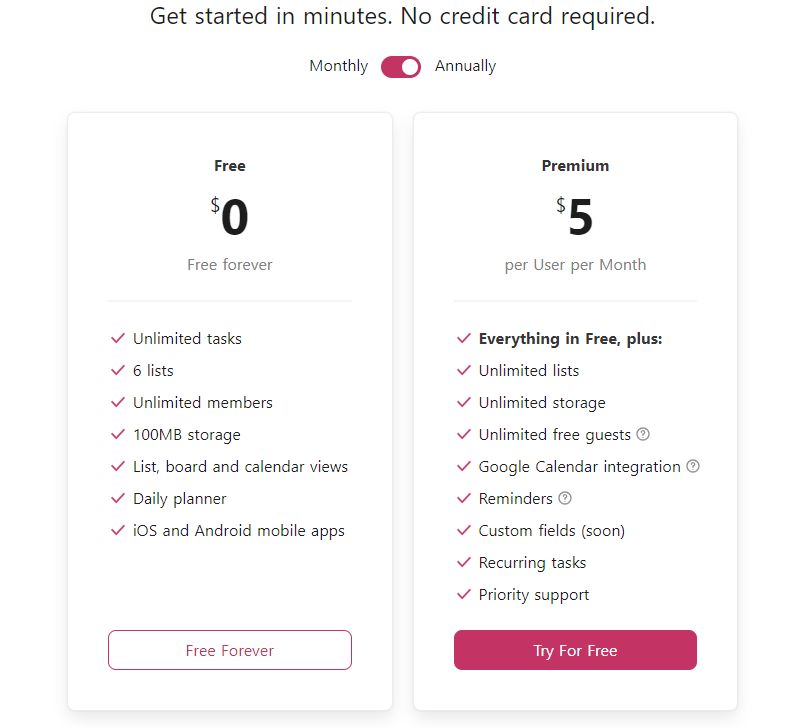Click the Free plan heading
Viewport: 802px width, 728px height.
tap(230, 166)
